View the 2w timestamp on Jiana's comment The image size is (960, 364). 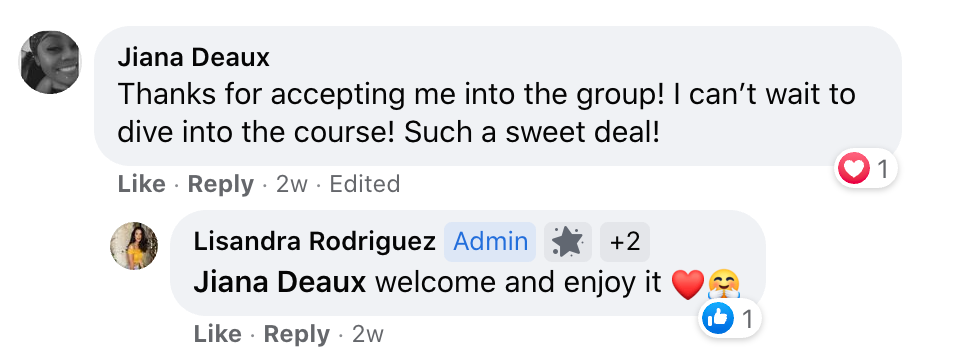pos(292,184)
